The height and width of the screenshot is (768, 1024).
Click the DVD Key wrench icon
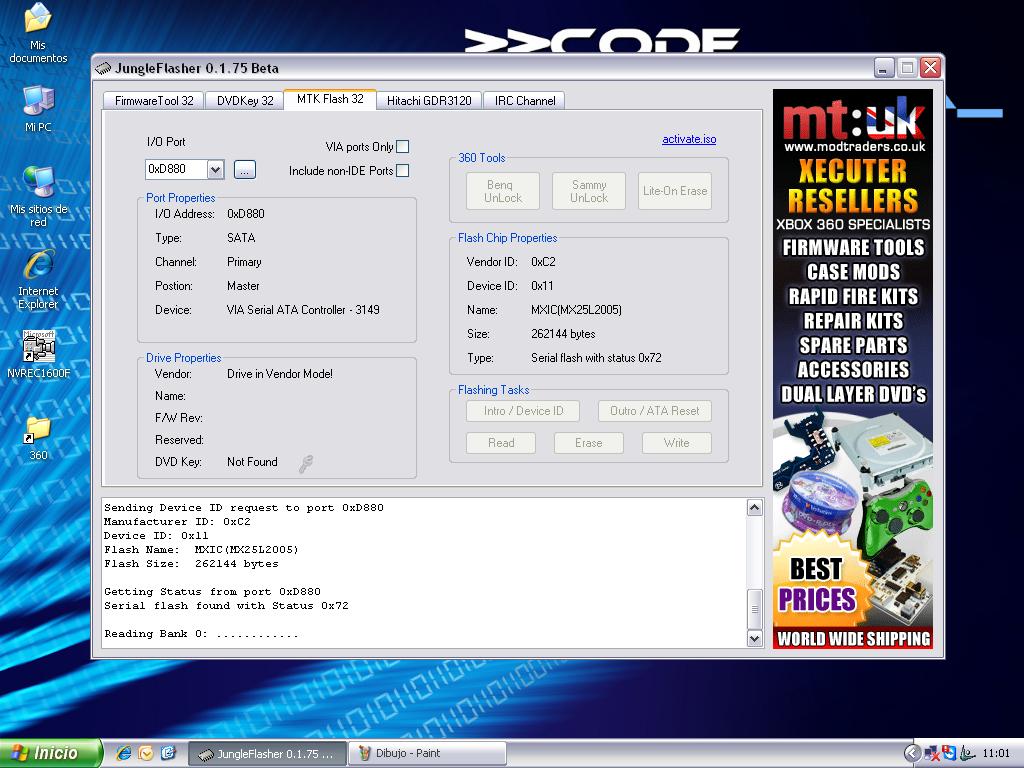(x=306, y=463)
